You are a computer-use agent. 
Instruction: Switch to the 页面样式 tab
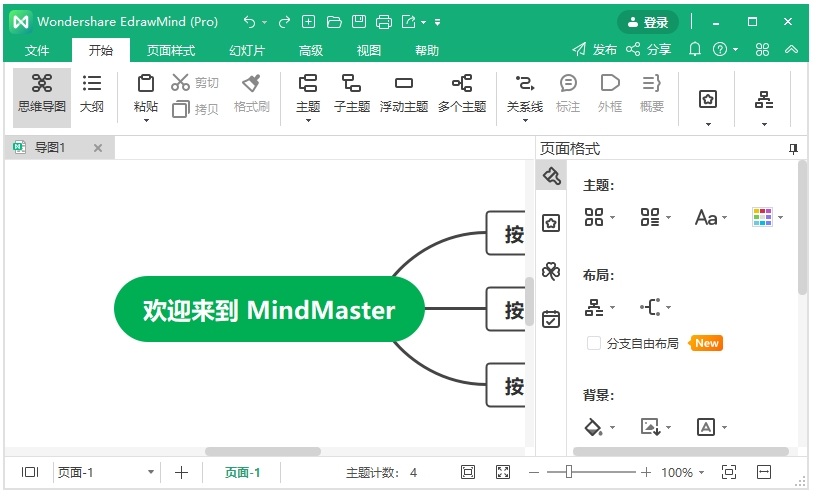[x=171, y=50]
